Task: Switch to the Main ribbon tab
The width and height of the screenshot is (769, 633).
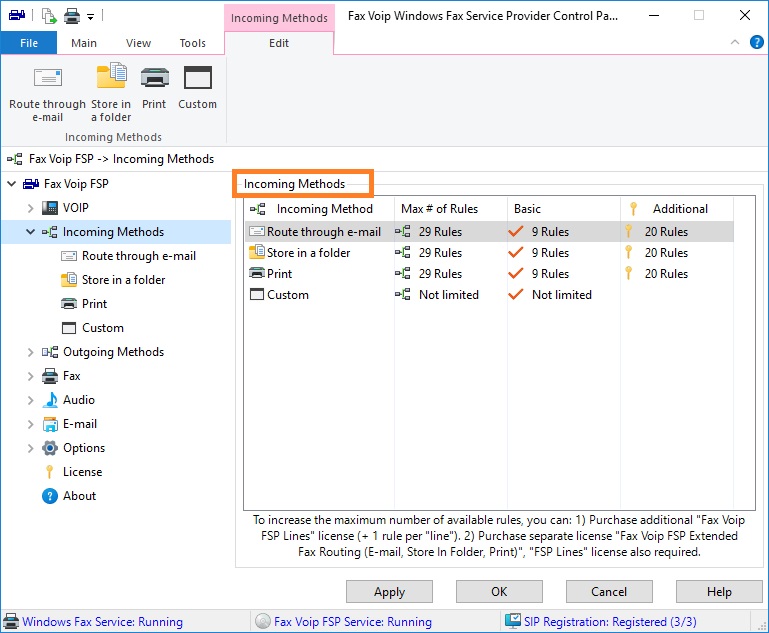Action: [84, 43]
